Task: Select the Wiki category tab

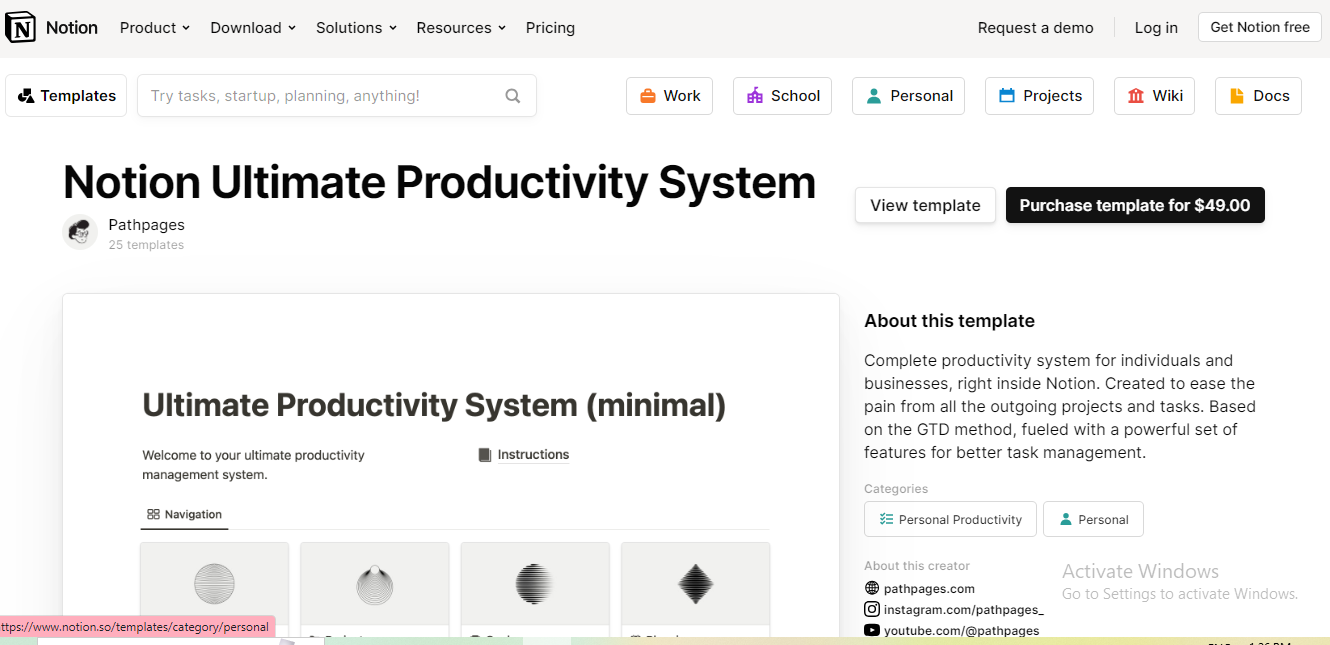Action: click(x=1155, y=96)
